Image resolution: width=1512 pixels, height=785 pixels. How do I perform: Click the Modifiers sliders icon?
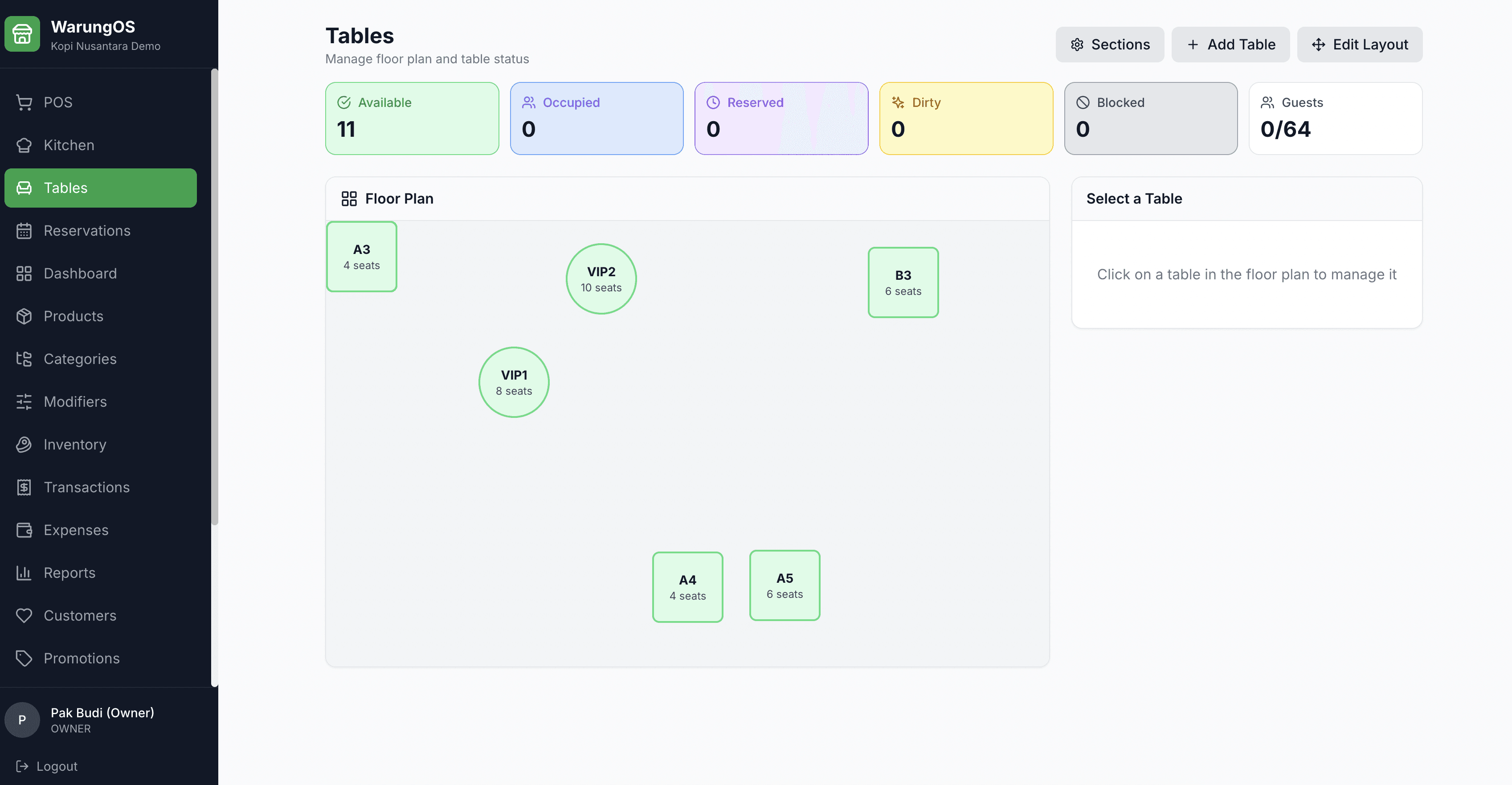pyautogui.click(x=24, y=401)
